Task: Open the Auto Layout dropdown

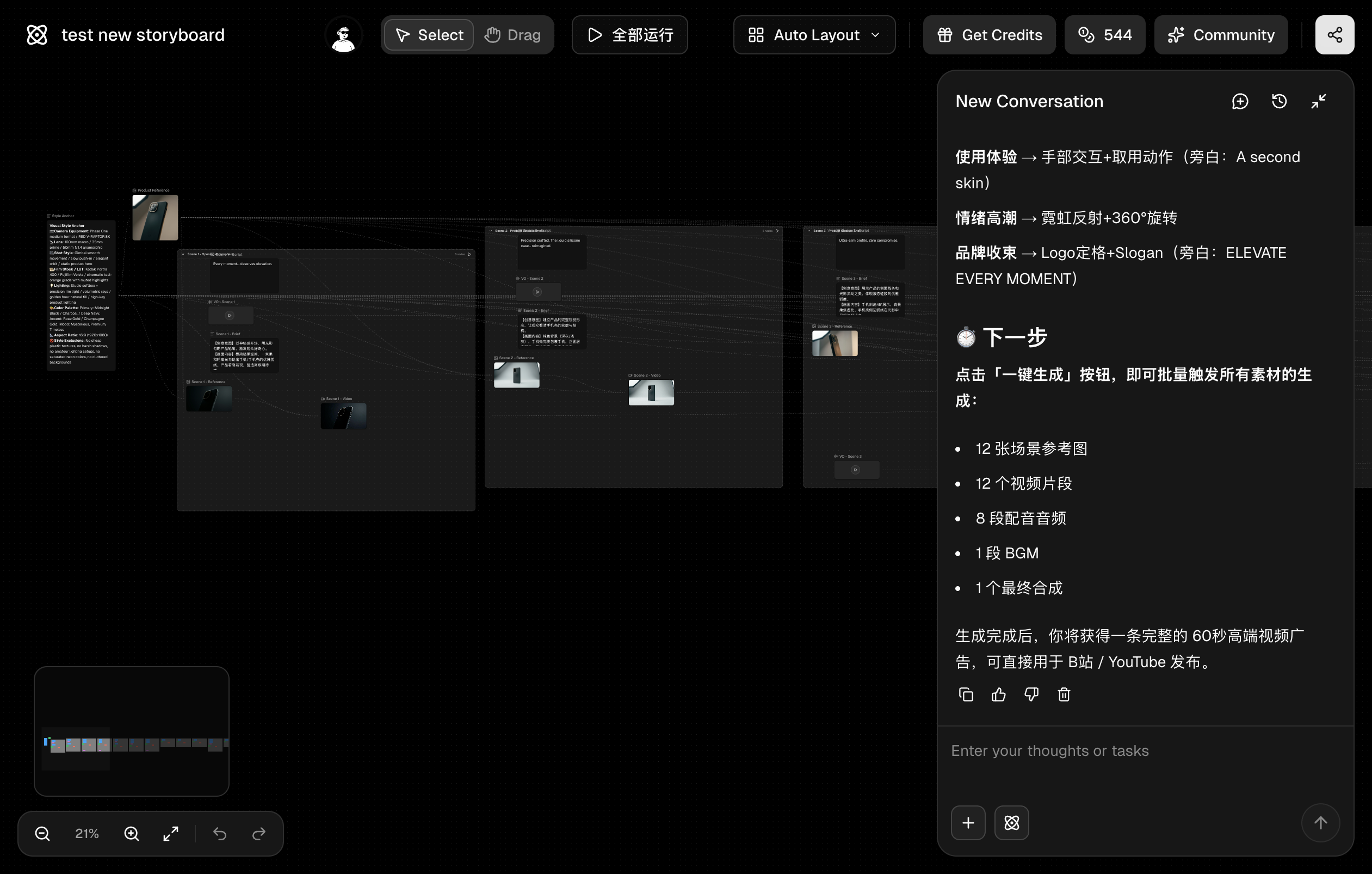Action: [814, 35]
